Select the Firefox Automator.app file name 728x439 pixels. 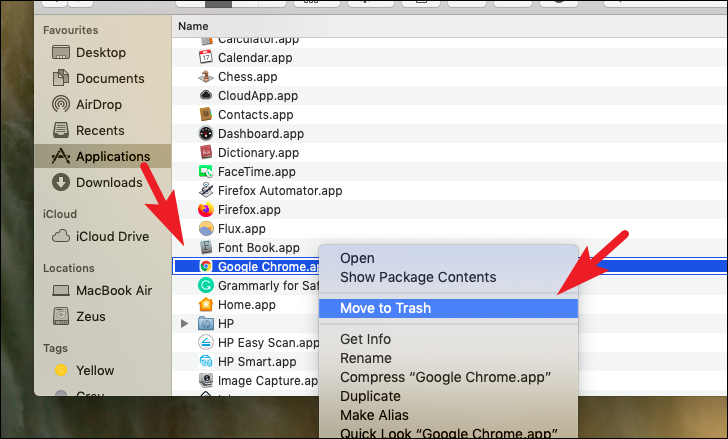coord(280,191)
